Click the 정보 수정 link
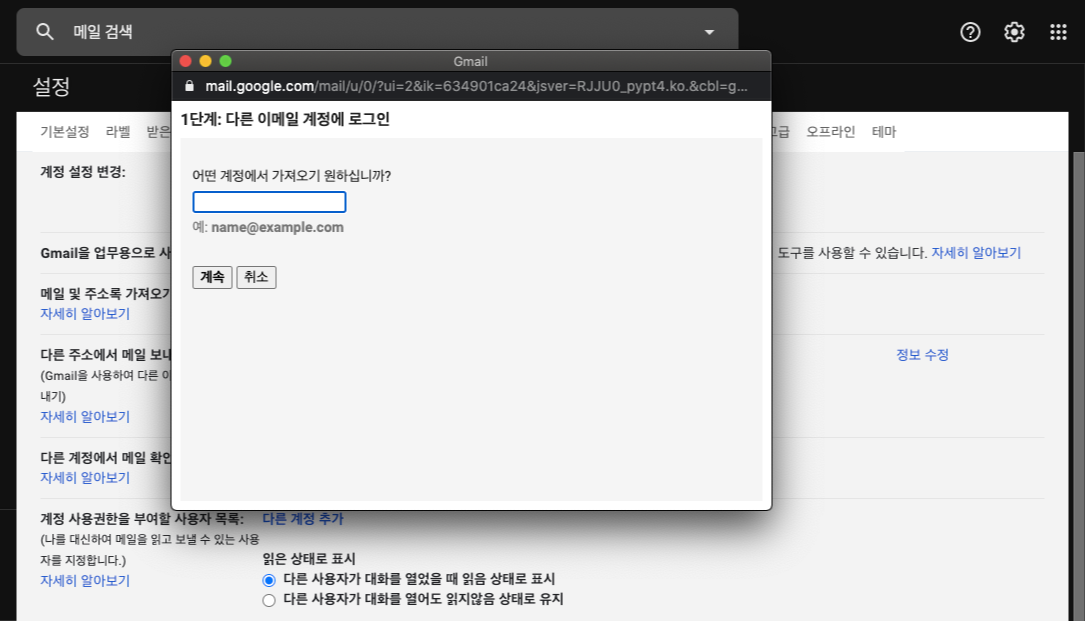The width and height of the screenshot is (1085, 621). pos(922,354)
